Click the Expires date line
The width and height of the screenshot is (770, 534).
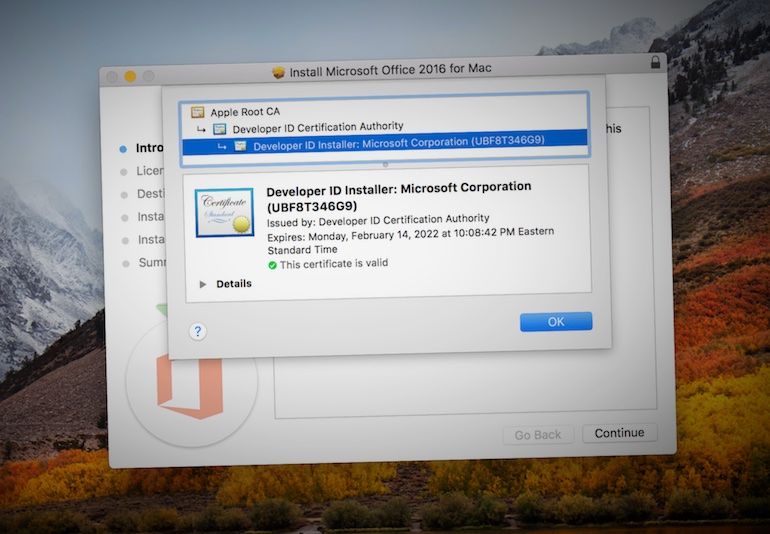coord(411,241)
